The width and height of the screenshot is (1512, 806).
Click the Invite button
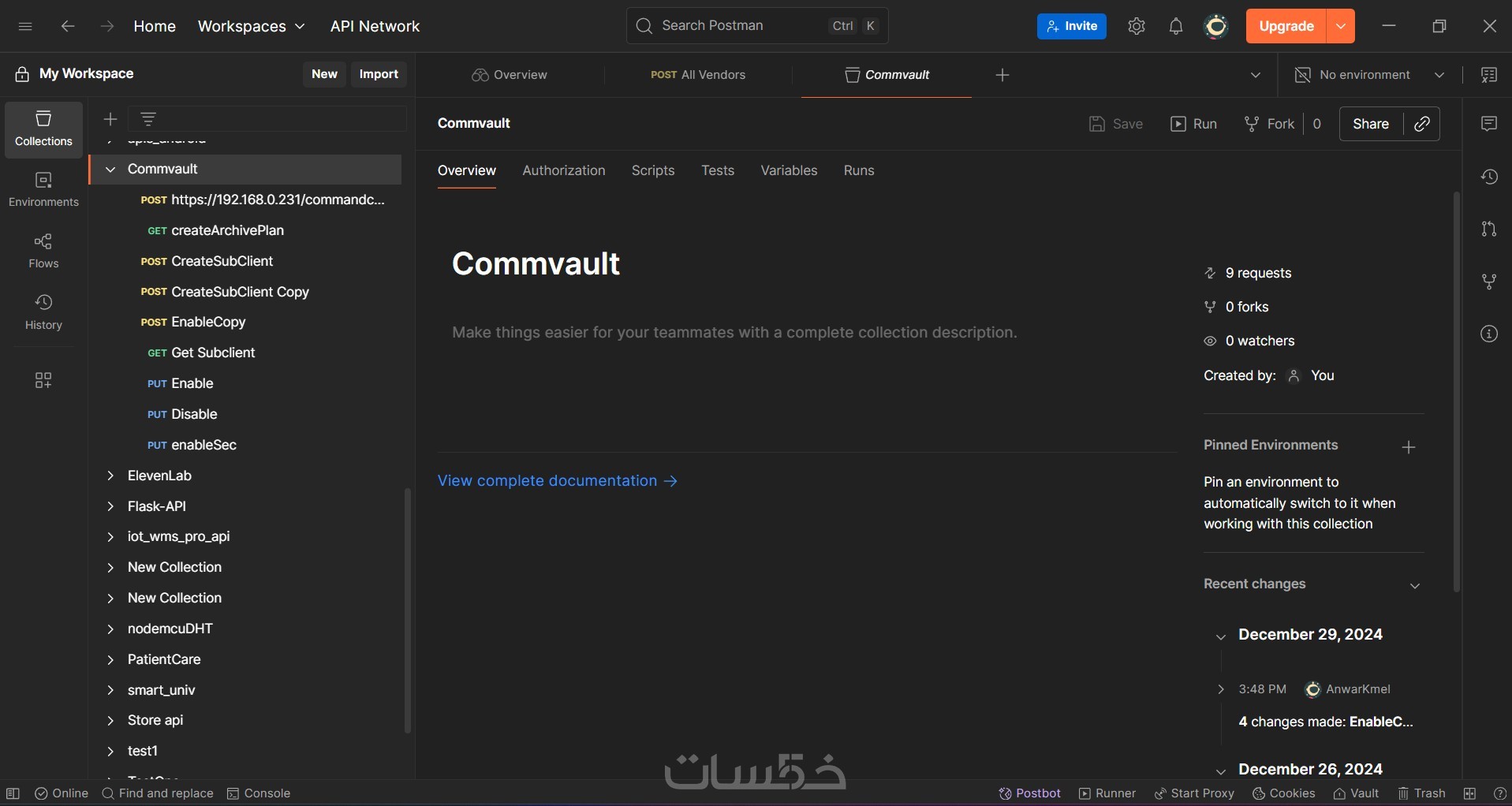click(x=1072, y=26)
